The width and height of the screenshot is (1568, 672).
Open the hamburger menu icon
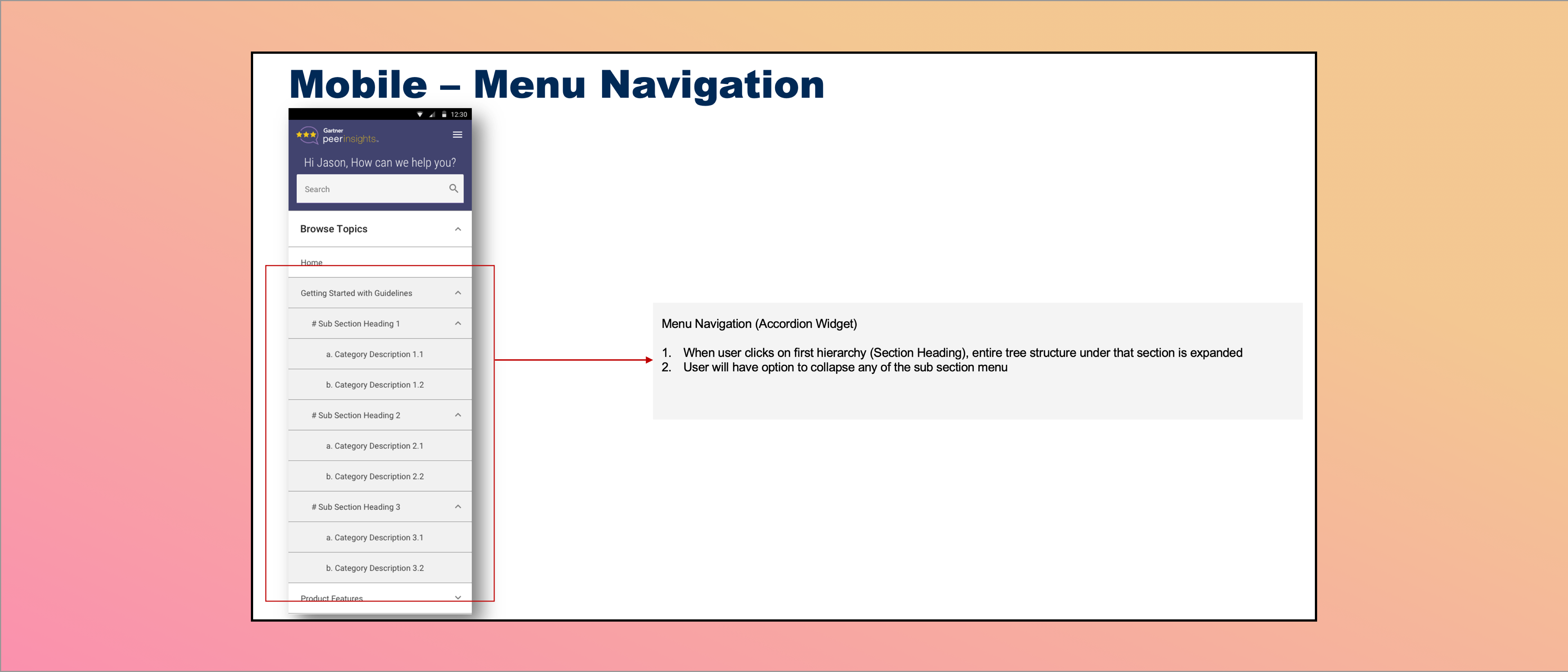(457, 134)
